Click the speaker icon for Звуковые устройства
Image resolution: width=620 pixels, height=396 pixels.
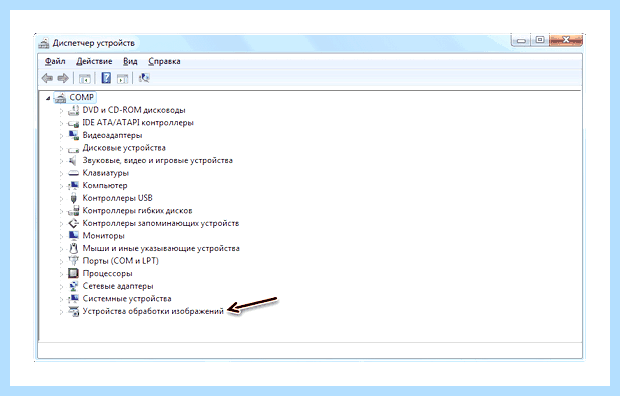coord(73,160)
